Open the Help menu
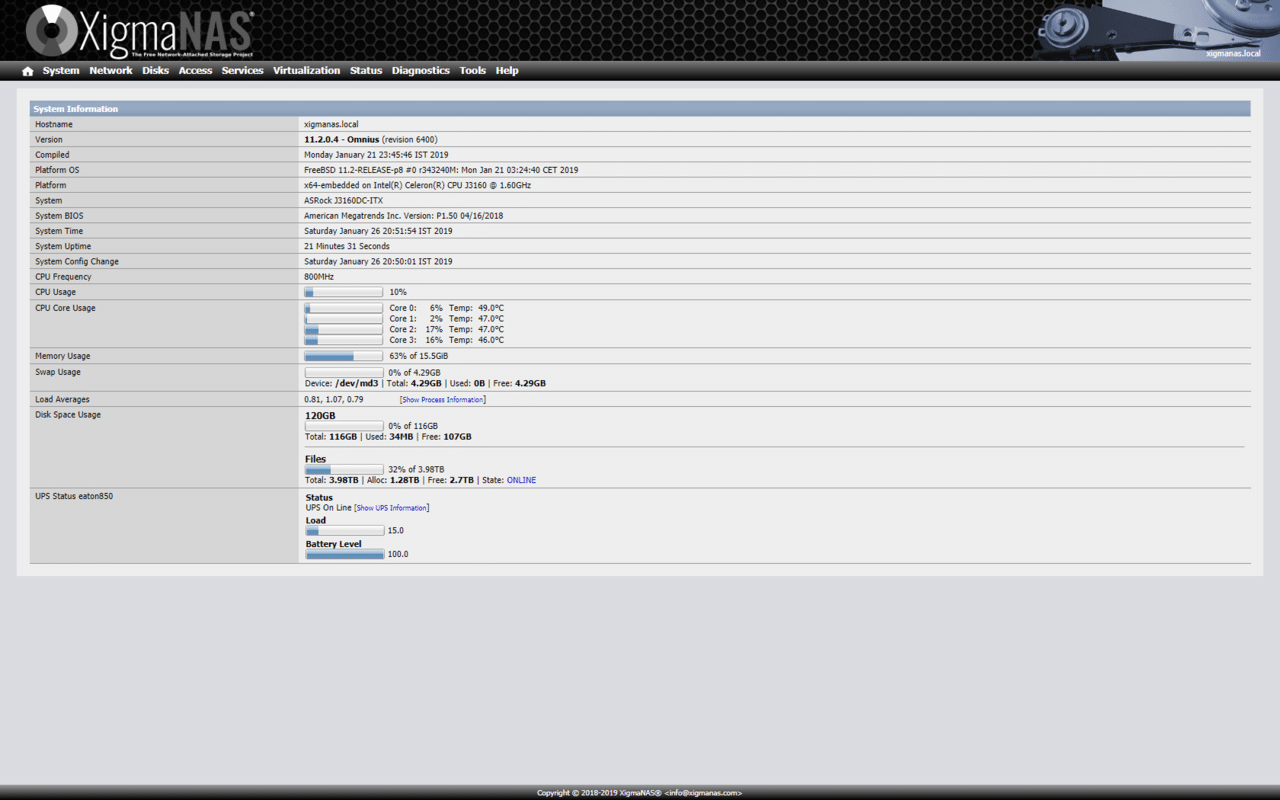Screen dimensions: 1280x800 click(507, 70)
